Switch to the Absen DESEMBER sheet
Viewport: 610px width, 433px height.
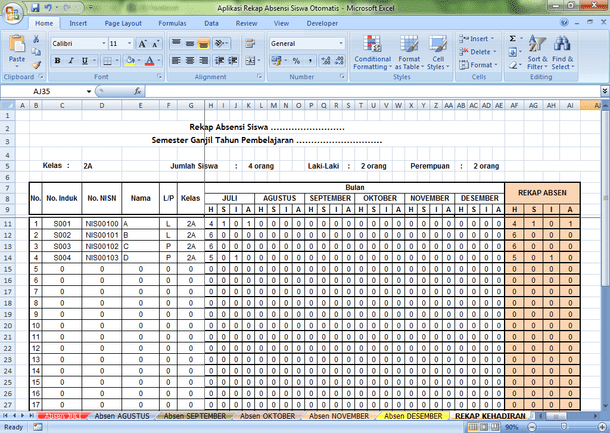coord(413,416)
